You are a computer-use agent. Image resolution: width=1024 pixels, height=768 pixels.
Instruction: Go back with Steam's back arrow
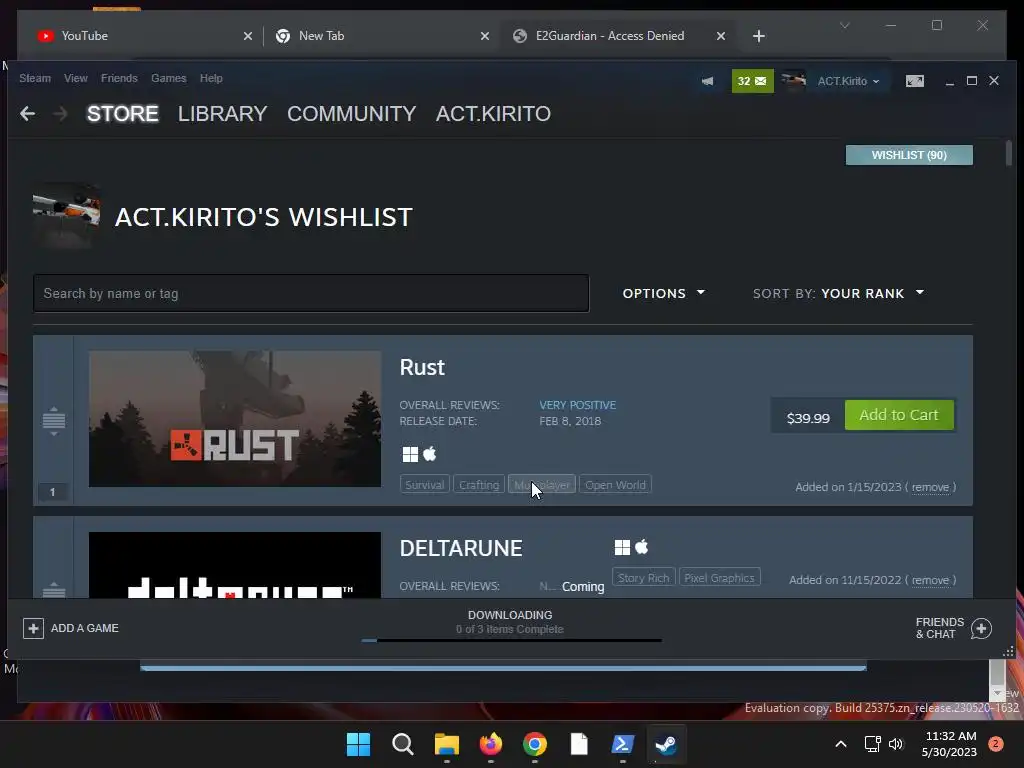click(27, 114)
